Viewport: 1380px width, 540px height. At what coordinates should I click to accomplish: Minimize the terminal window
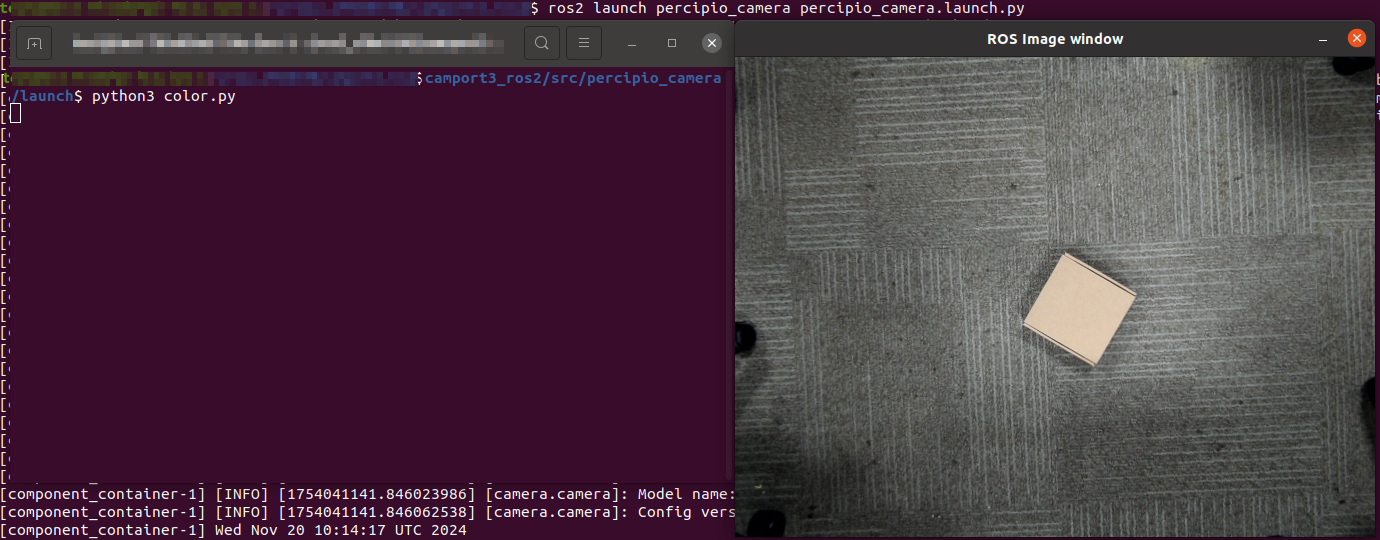[x=632, y=44]
